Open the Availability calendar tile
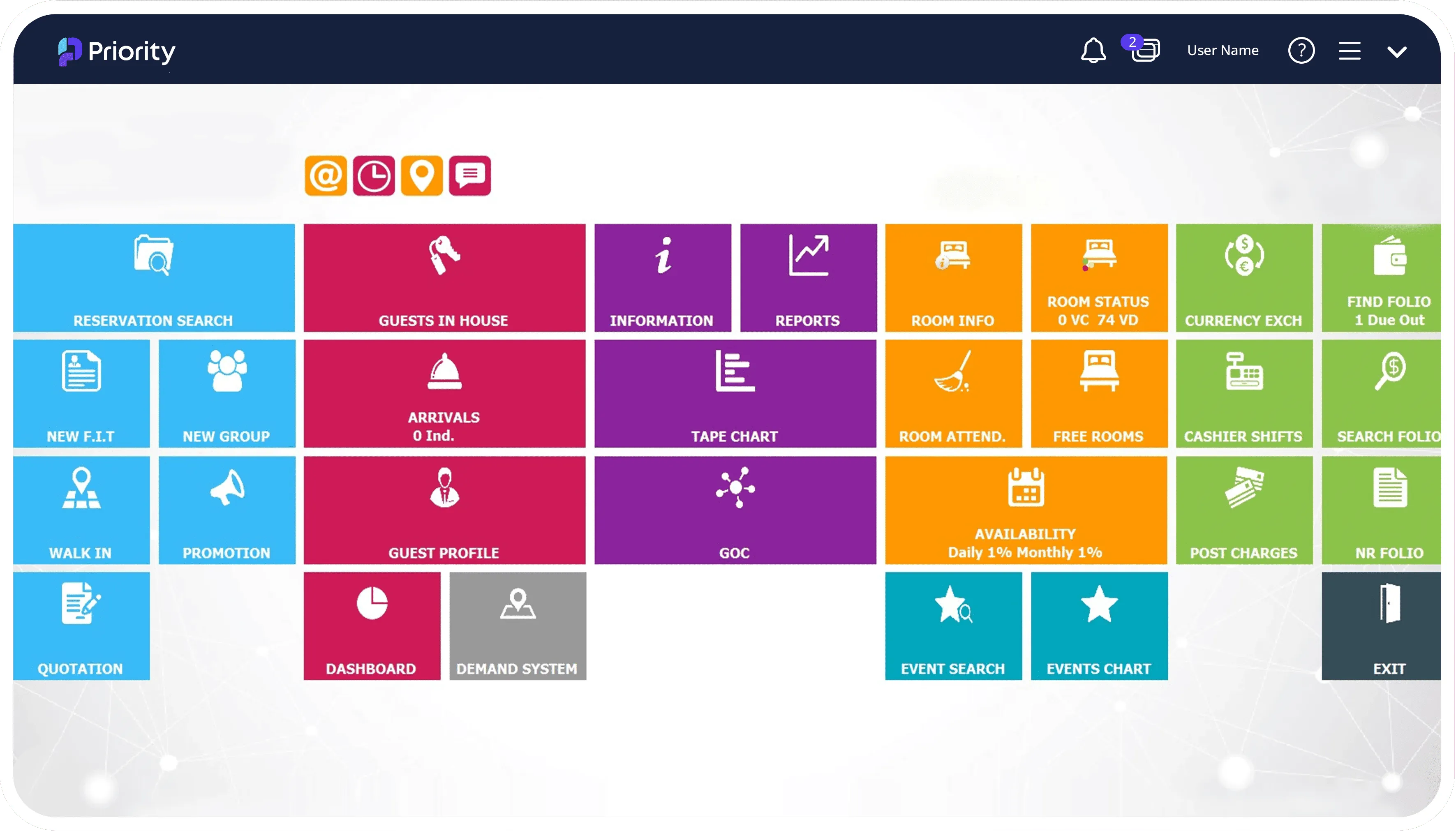 (x=1026, y=510)
